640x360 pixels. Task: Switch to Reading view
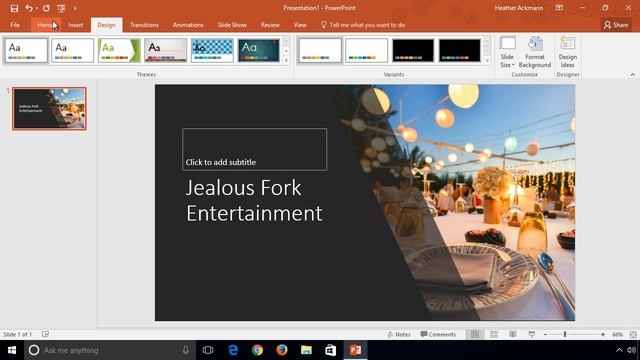tap(513, 334)
